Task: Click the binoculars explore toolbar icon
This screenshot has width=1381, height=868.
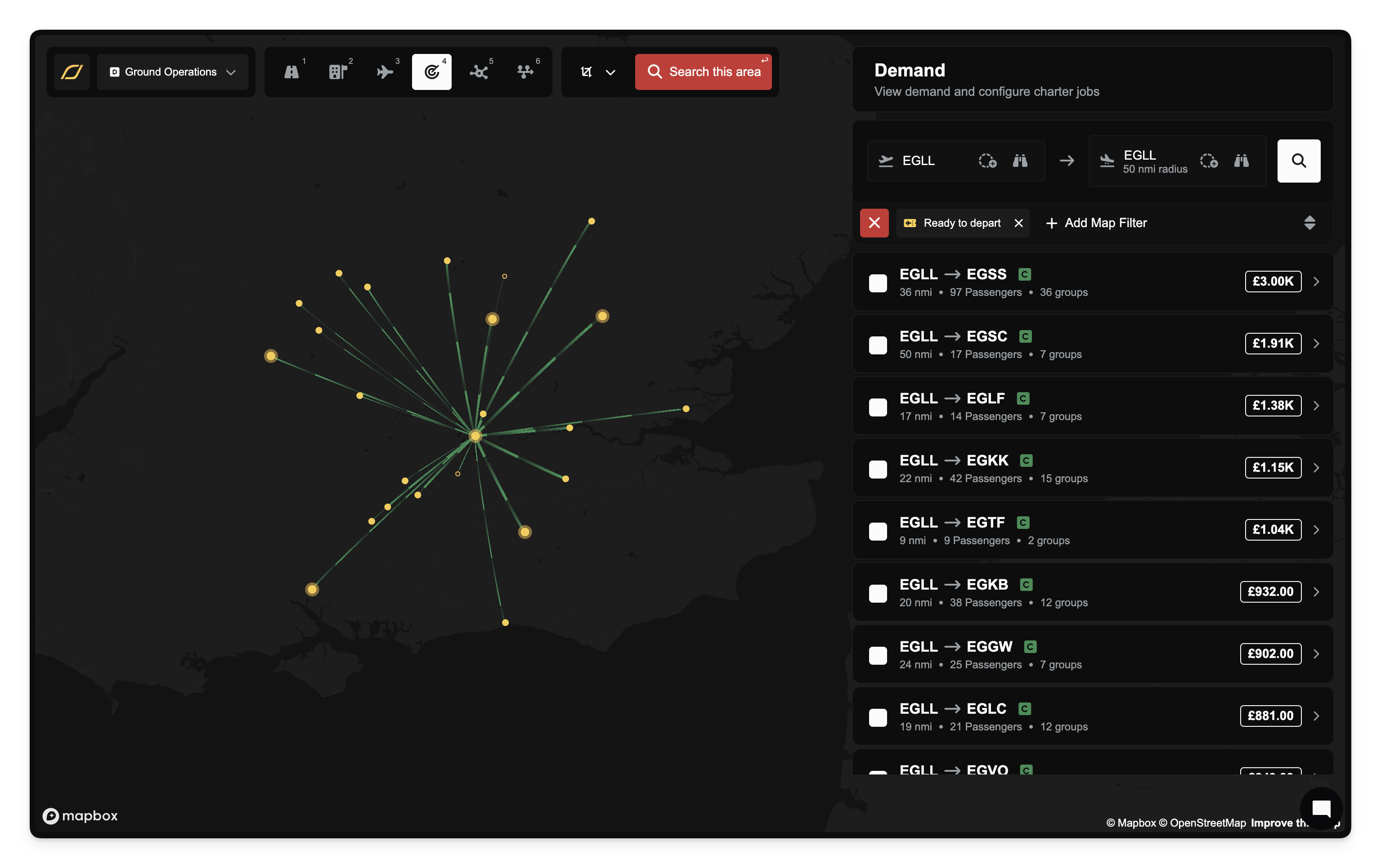Action: tap(292, 72)
